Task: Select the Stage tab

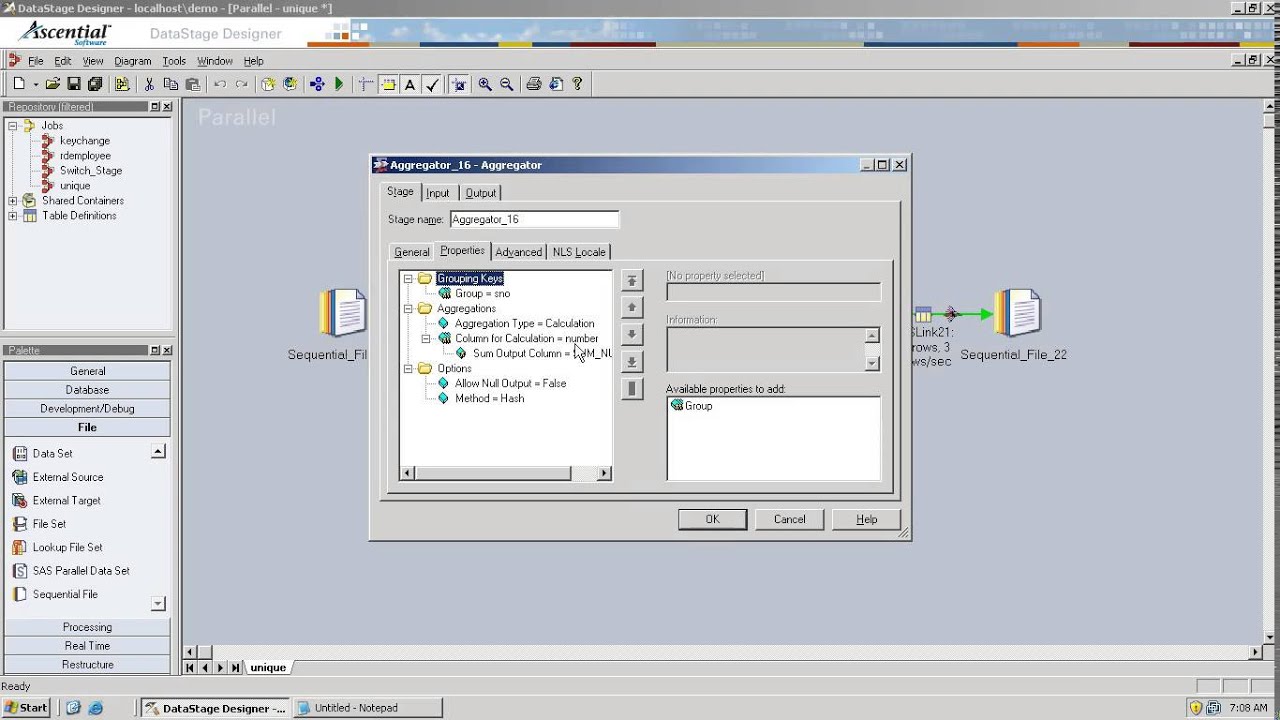Action: coord(400,192)
